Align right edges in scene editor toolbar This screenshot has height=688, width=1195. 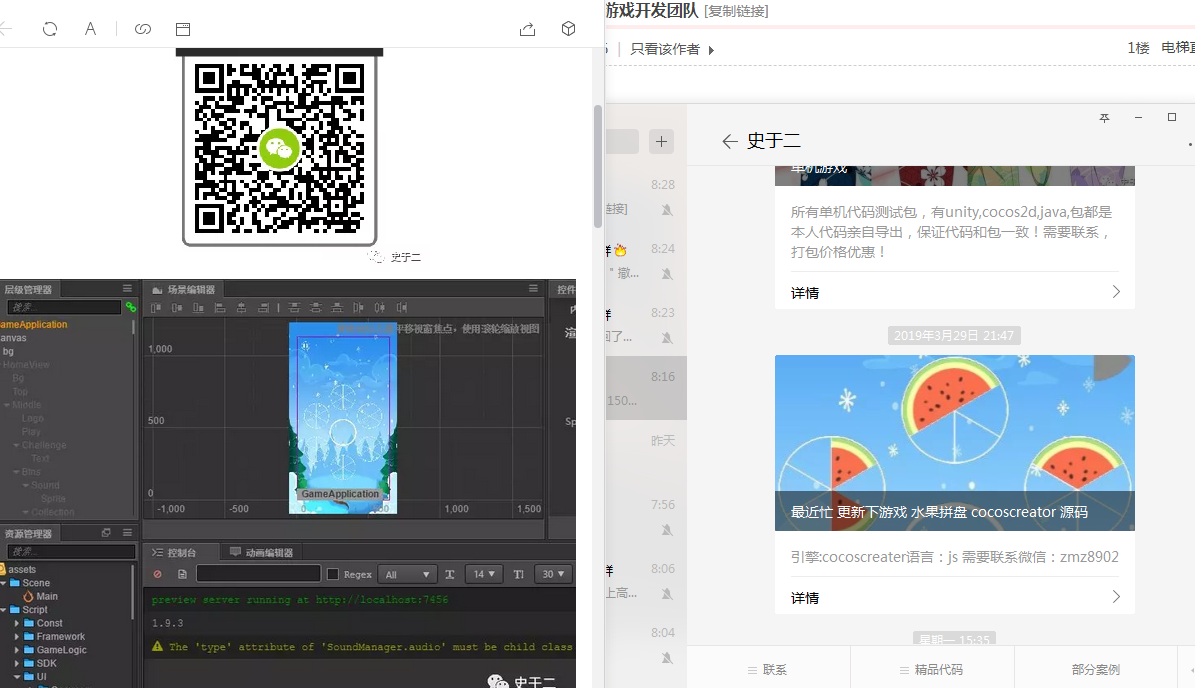pyautogui.click(x=263, y=308)
